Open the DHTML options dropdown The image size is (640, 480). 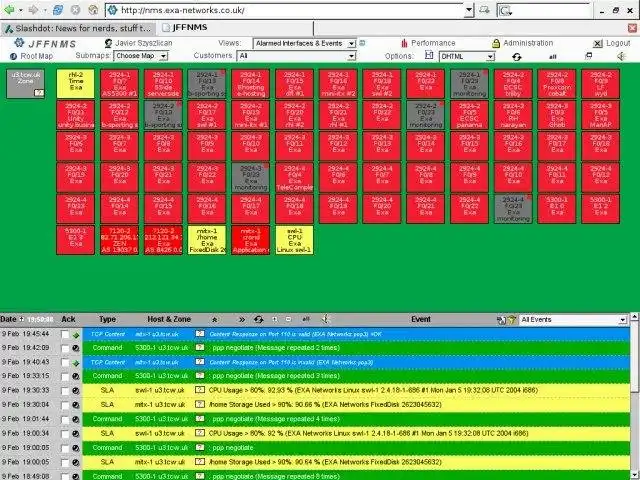point(467,56)
